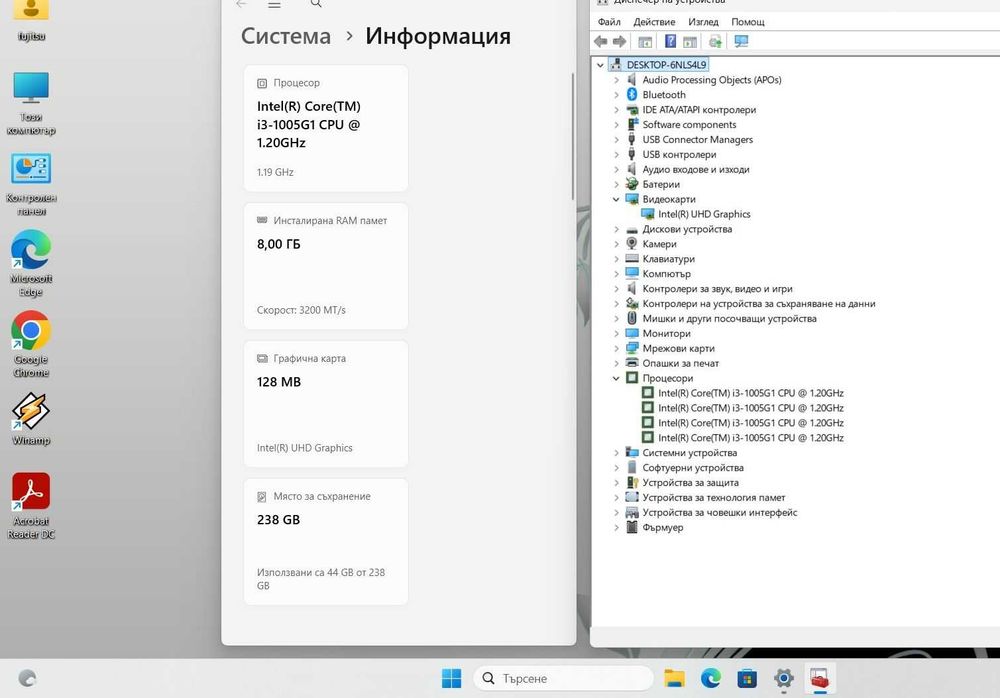Open the Място за съхранение card
1000x698 pixels.
326,542
